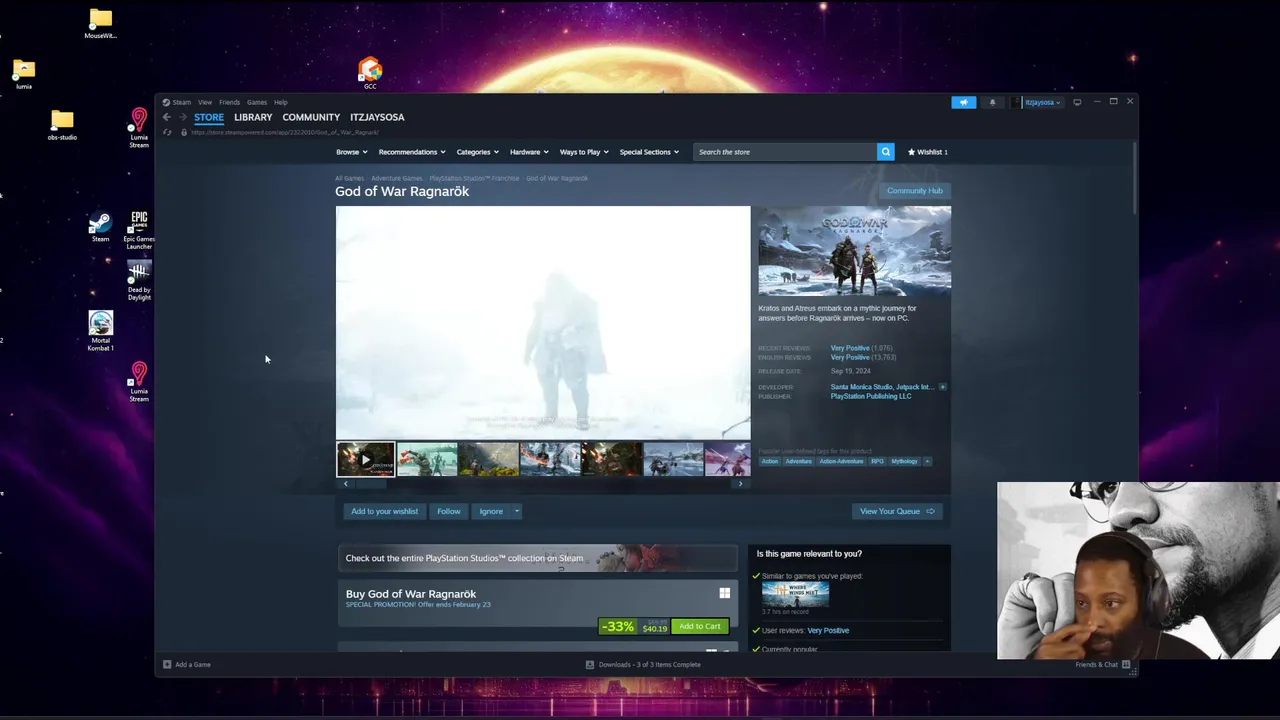1280x720 pixels.
Task: Open Mortal Kombat 1 desktop shortcut
Action: (100, 330)
